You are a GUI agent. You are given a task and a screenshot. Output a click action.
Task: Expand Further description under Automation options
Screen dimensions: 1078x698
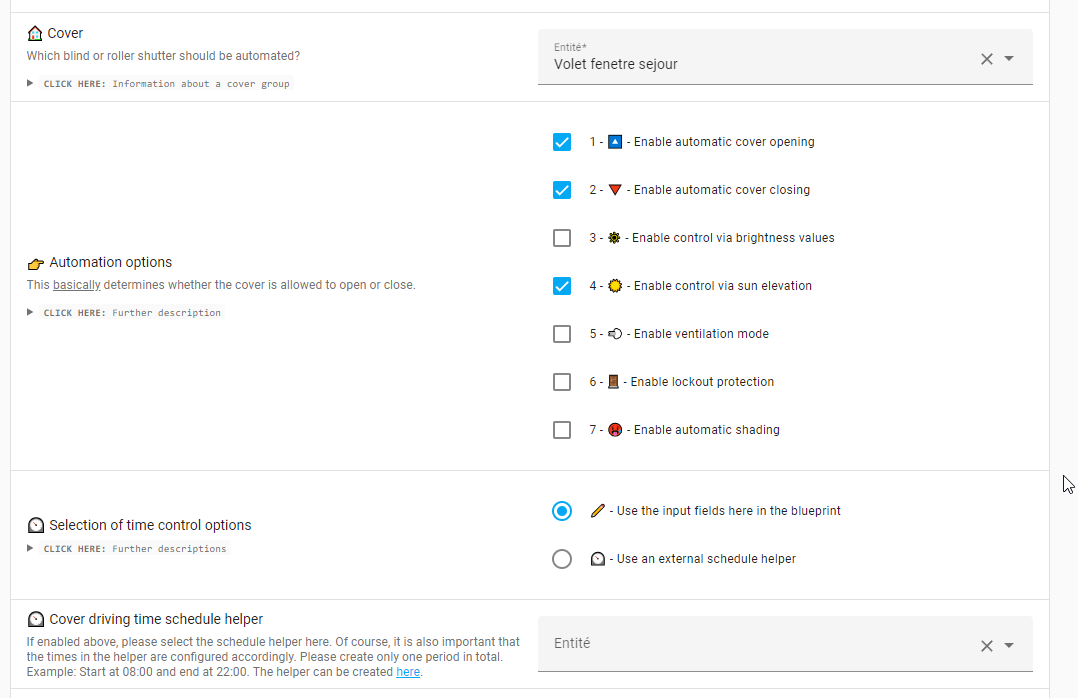[x=125, y=313]
